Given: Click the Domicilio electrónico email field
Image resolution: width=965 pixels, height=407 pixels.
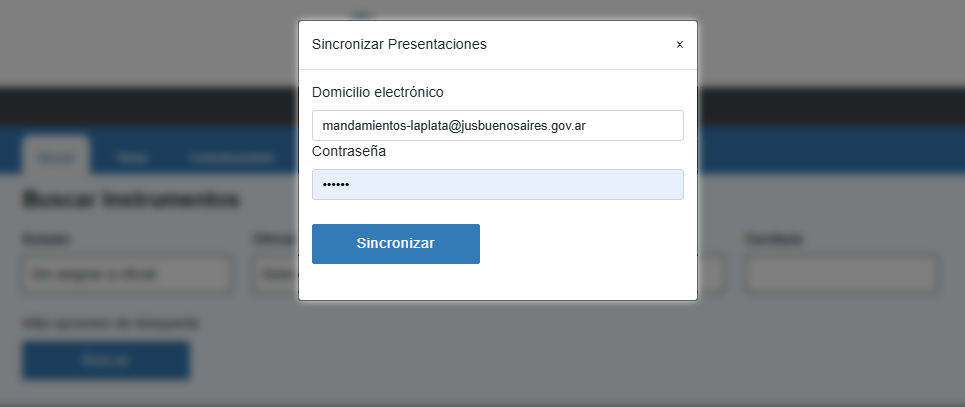Looking at the screenshot, I should pyautogui.click(x=497, y=126).
